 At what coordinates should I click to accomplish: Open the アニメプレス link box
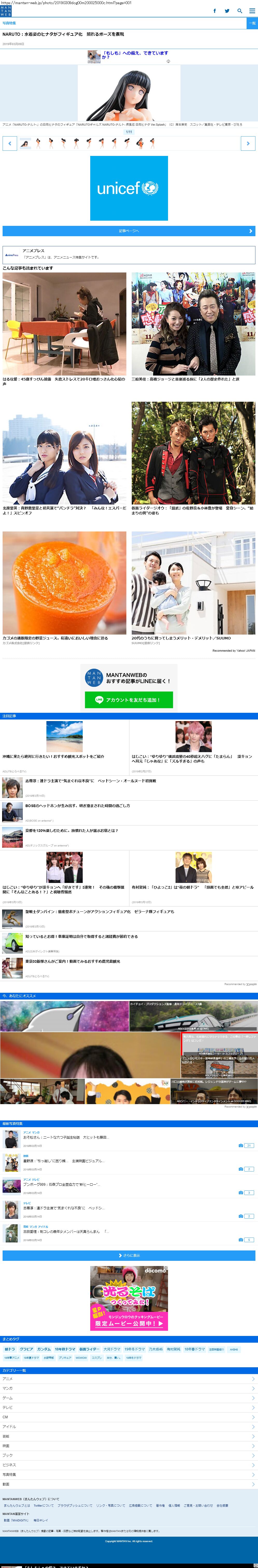(129, 254)
